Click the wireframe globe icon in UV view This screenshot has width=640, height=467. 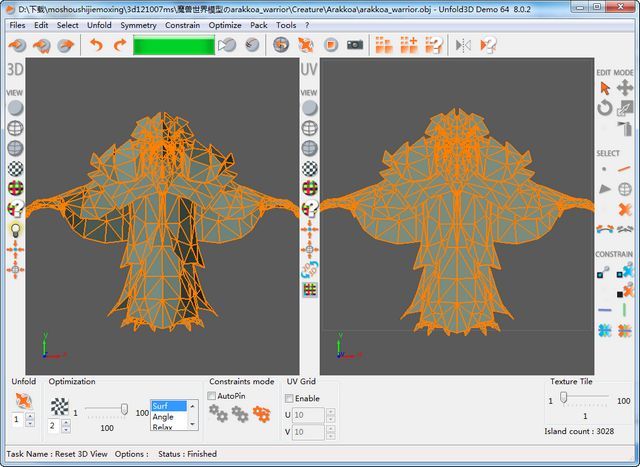[310, 128]
